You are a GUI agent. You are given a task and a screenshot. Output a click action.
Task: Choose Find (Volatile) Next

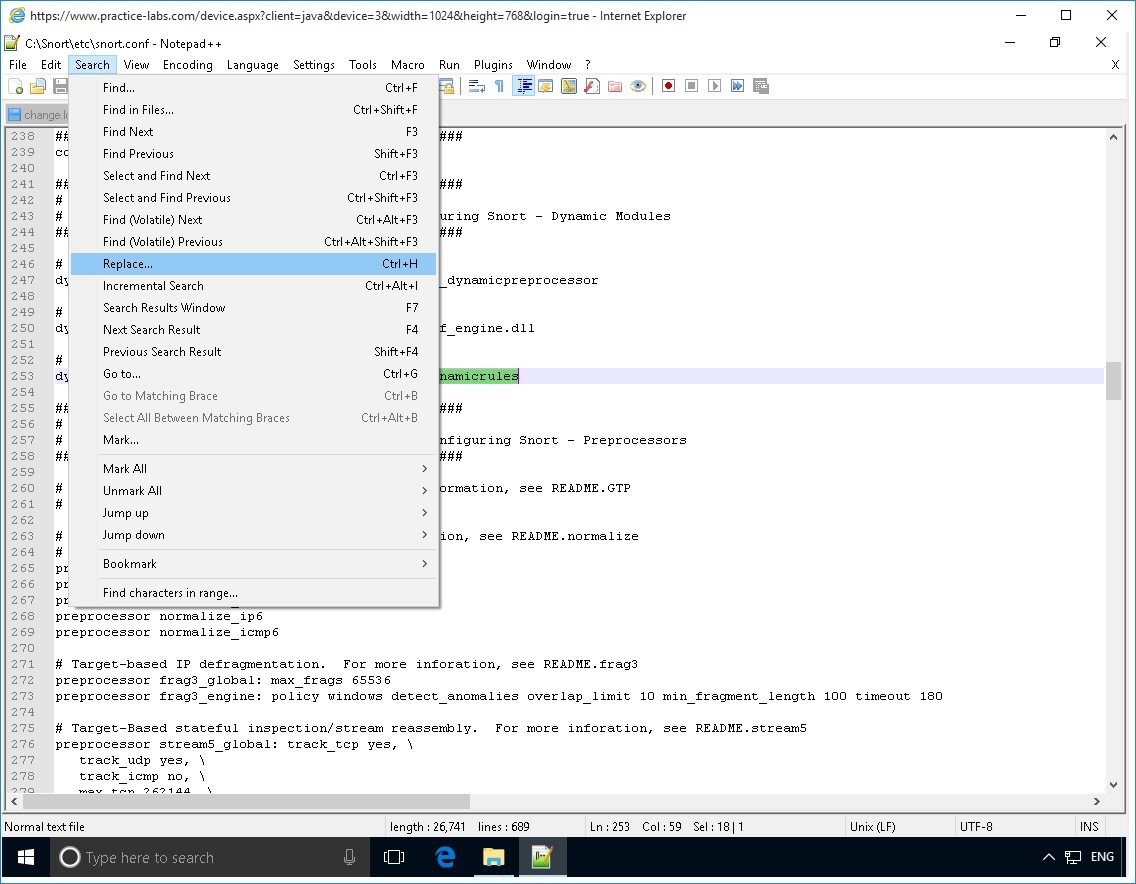click(x=254, y=220)
